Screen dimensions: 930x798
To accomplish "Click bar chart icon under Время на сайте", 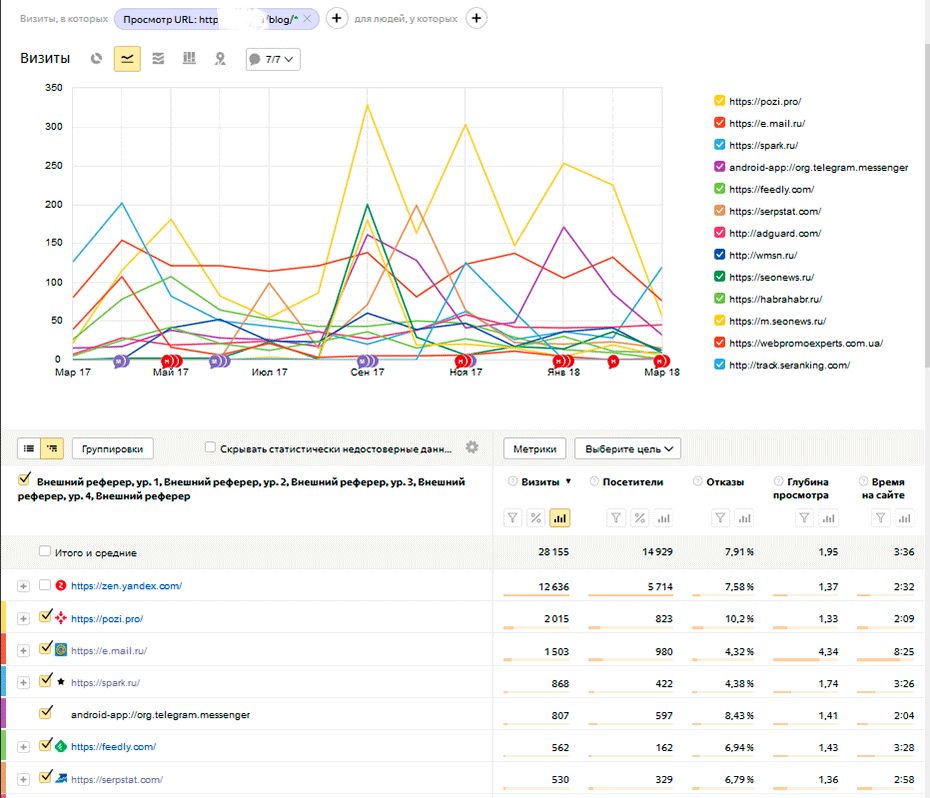I will [904, 519].
